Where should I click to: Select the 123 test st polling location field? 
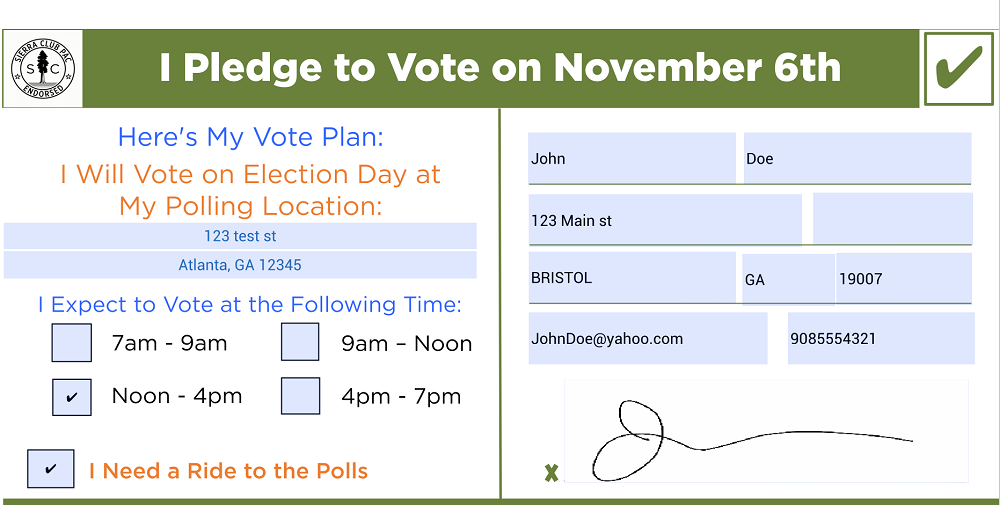click(x=240, y=236)
